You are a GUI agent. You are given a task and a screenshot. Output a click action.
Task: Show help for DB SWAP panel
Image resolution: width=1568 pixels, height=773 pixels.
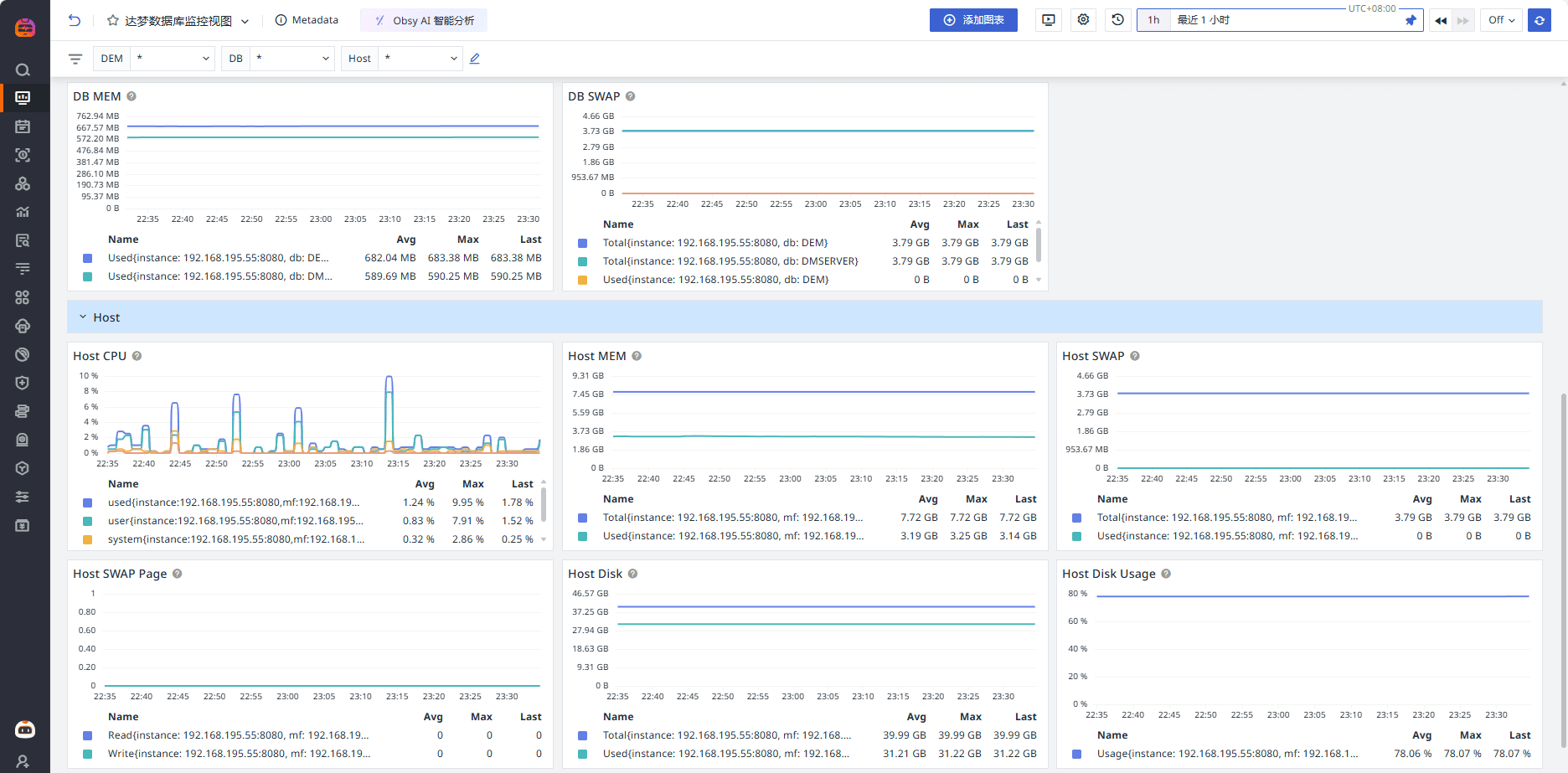click(631, 96)
